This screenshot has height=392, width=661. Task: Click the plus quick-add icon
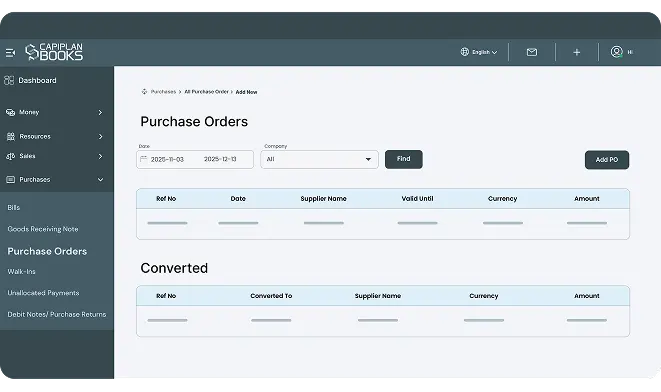click(x=577, y=52)
